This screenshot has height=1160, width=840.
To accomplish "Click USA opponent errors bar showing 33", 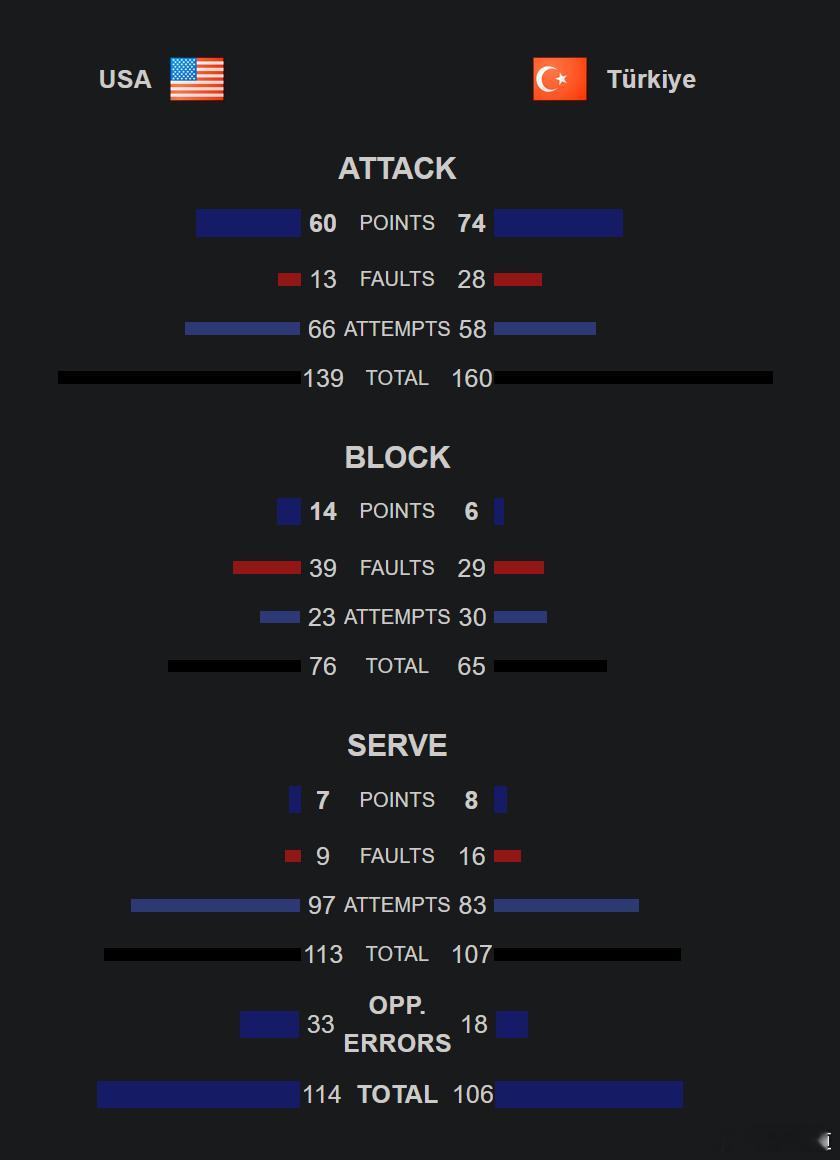I will 269,1024.
